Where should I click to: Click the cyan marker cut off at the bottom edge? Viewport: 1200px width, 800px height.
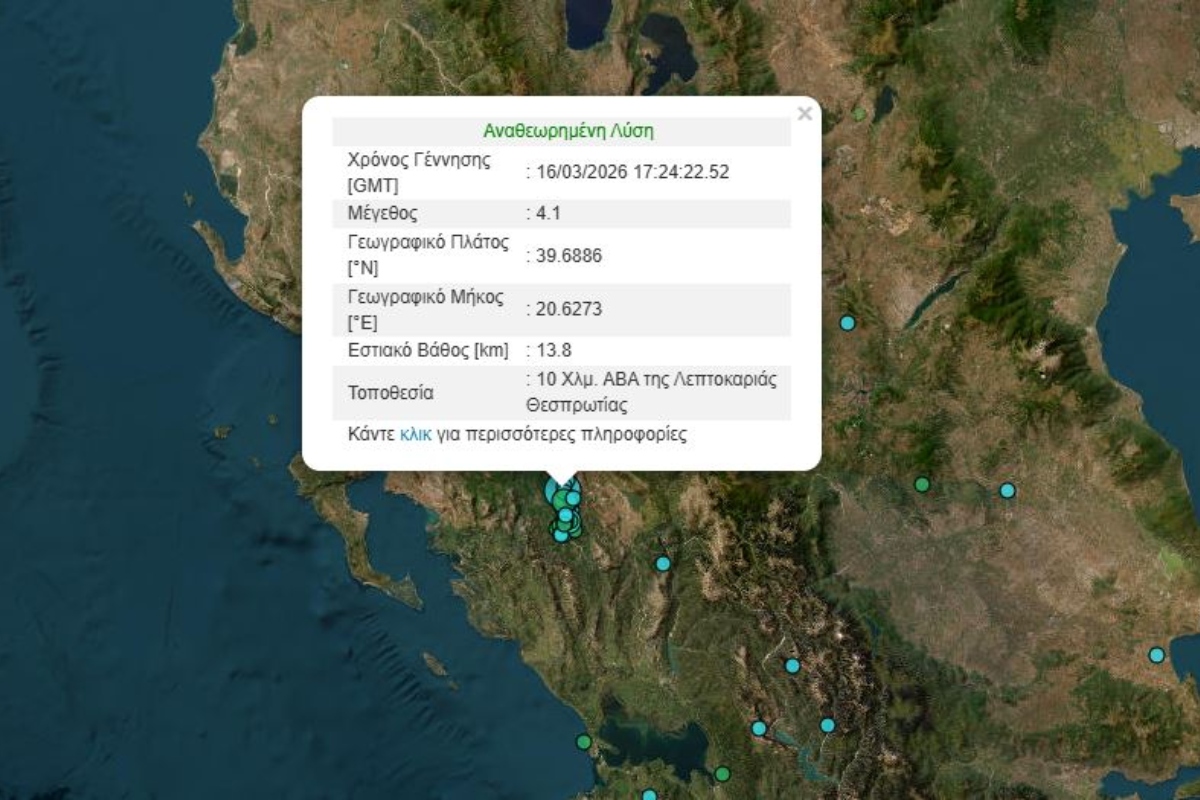(x=649, y=796)
